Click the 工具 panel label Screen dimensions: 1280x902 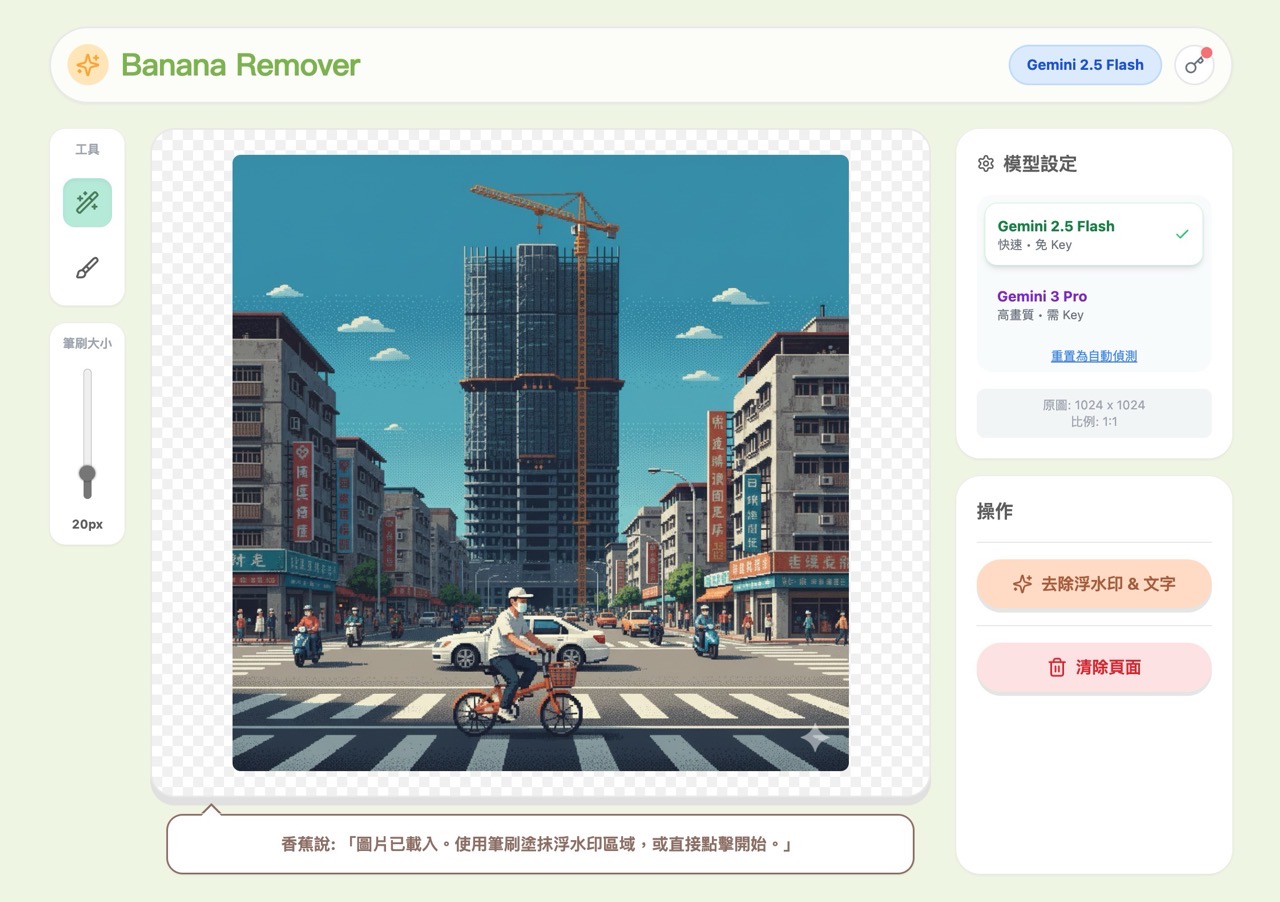(87, 149)
